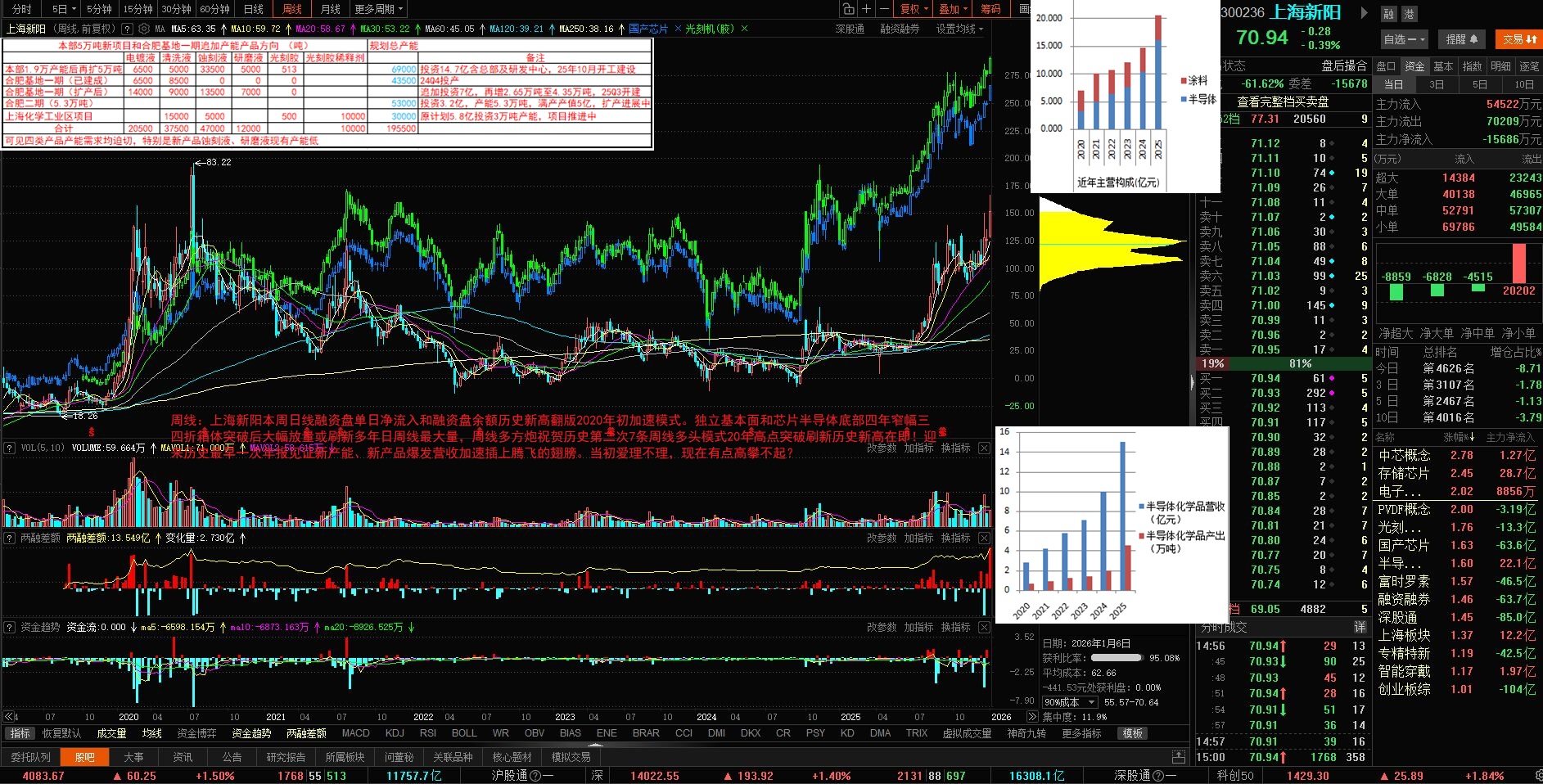This screenshot has height=784, width=1543.
Task: Switch to the 盘口 tab
Action: 1386,66
